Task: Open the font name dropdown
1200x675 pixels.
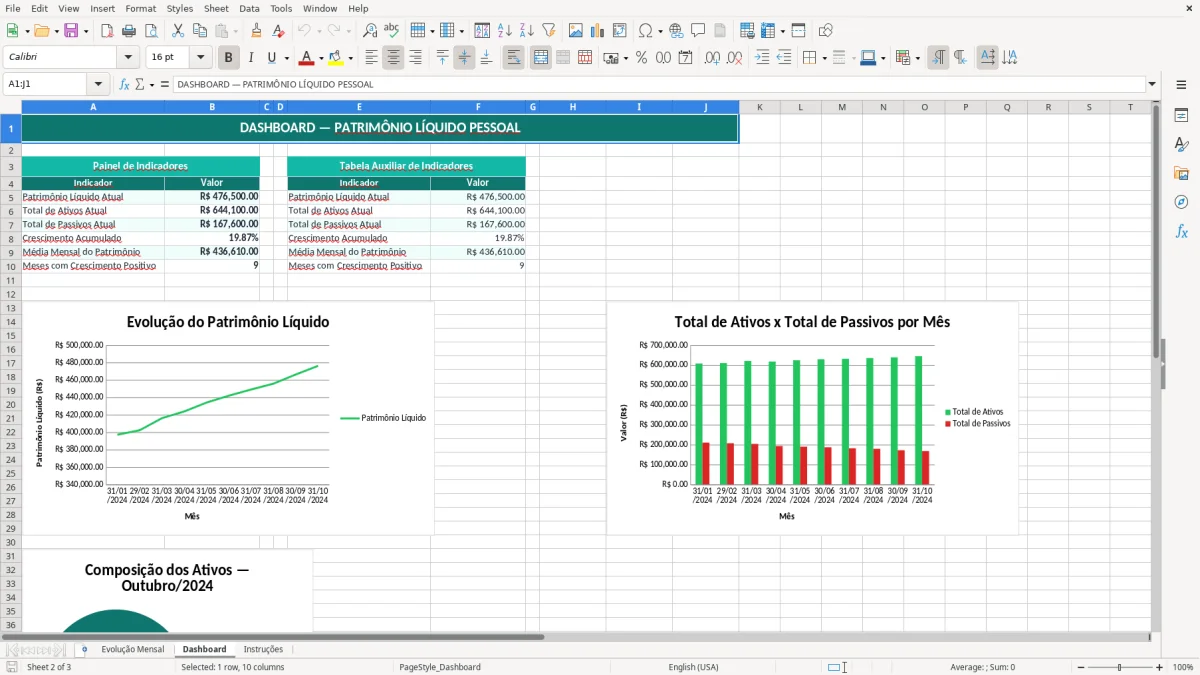Action: 127,58
